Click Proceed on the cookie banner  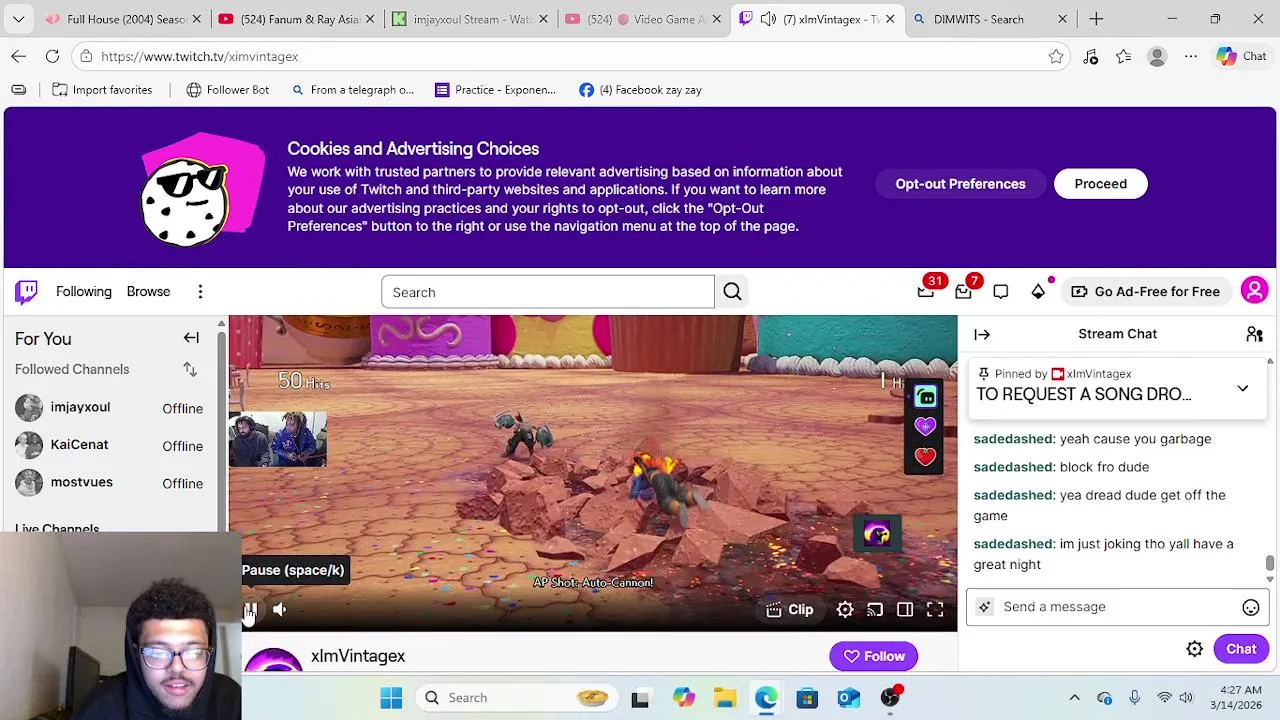(x=1100, y=184)
